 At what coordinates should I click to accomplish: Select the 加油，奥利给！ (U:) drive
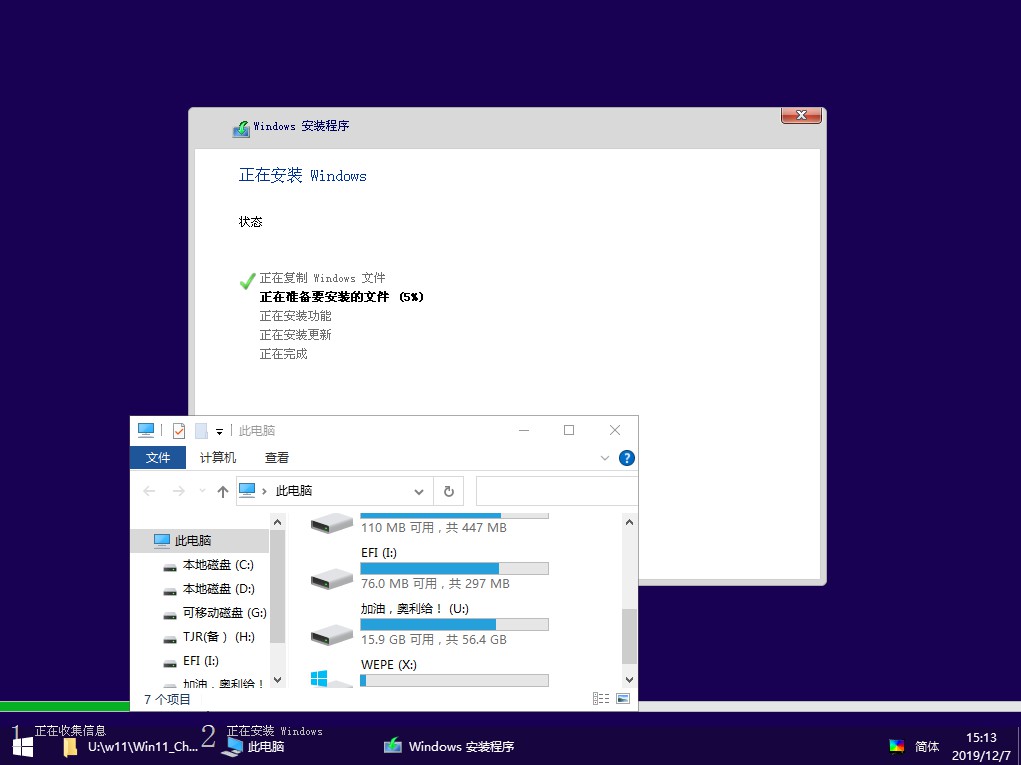[x=430, y=625]
